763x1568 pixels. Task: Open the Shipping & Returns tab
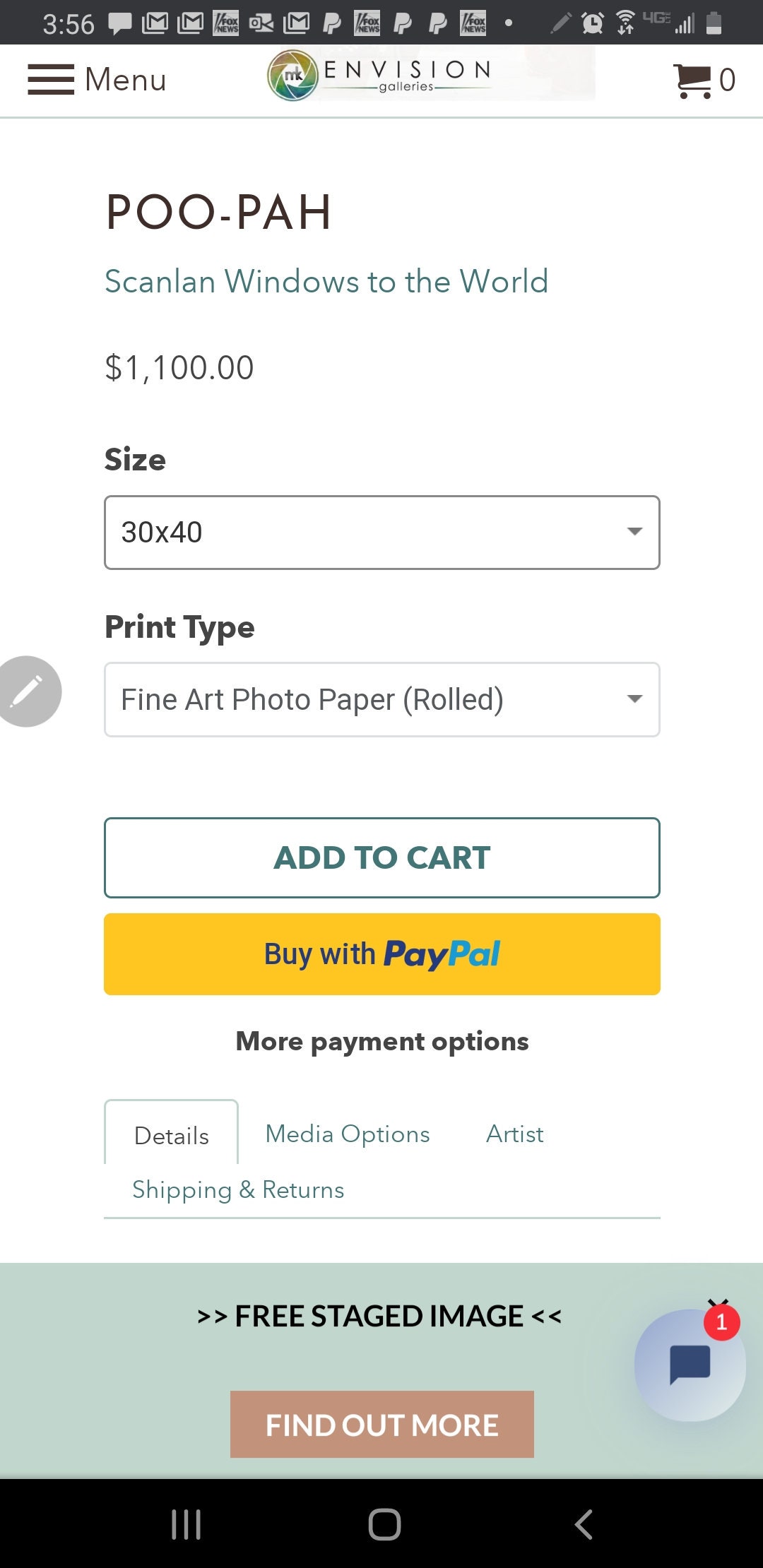238,1190
